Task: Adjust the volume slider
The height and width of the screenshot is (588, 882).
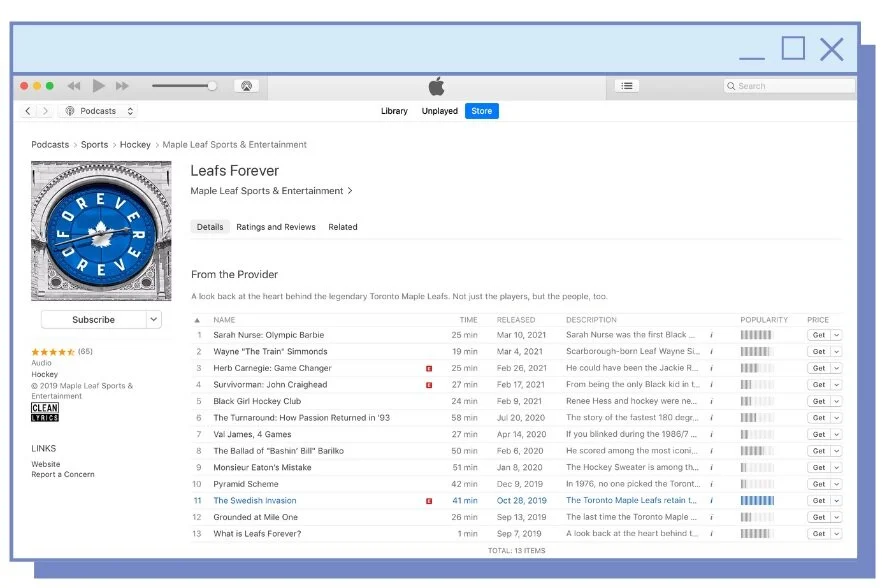Action: pos(184,86)
